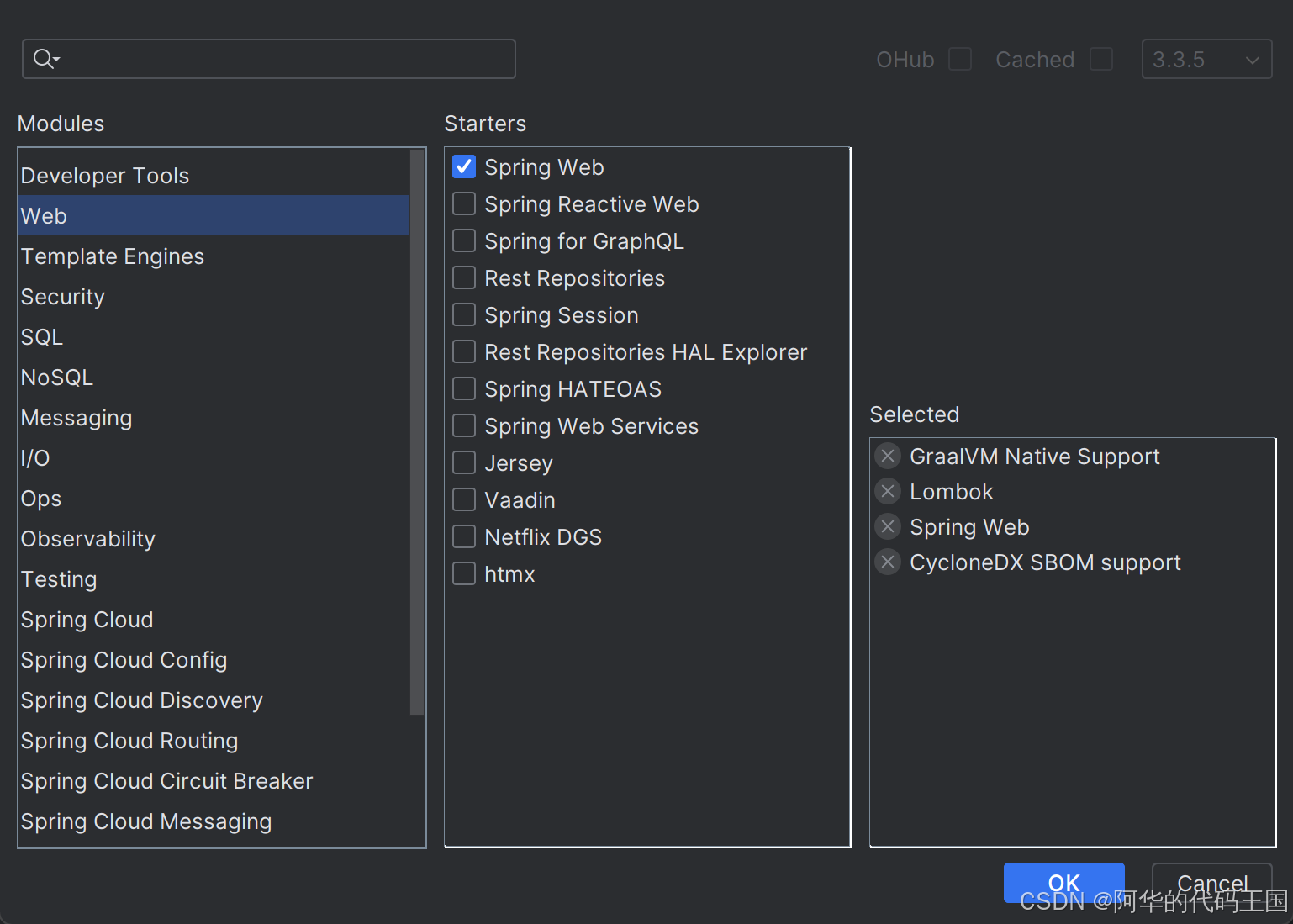
Task: Open Spring Cloud Routing module
Action: click(x=214, y=740)
